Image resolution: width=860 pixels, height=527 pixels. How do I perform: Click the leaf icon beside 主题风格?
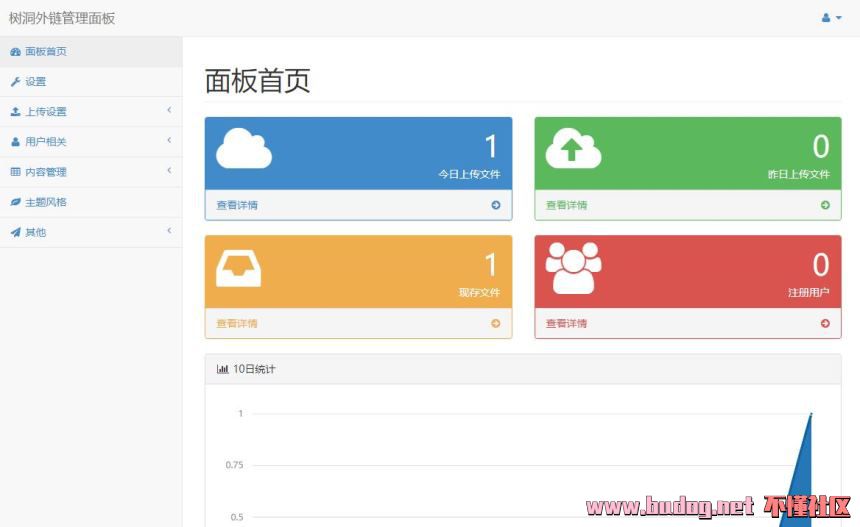click(15, 202)
